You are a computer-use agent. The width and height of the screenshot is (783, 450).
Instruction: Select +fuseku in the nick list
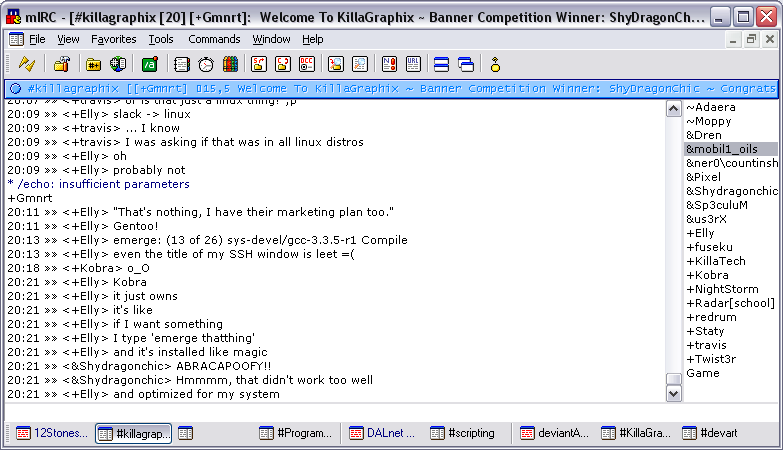[x=709, y=247]
